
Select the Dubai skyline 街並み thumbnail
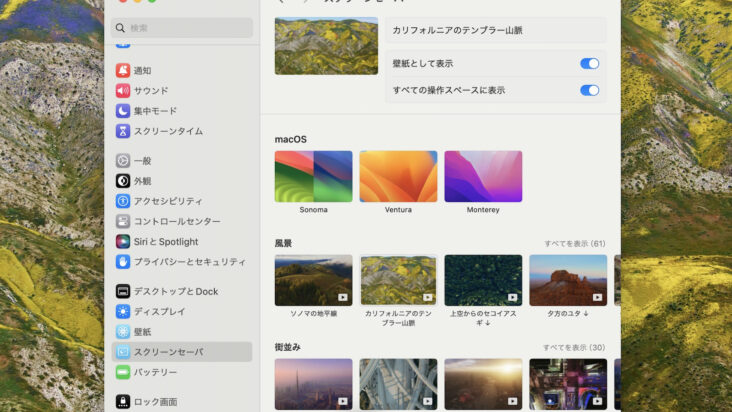coord(314,384)
